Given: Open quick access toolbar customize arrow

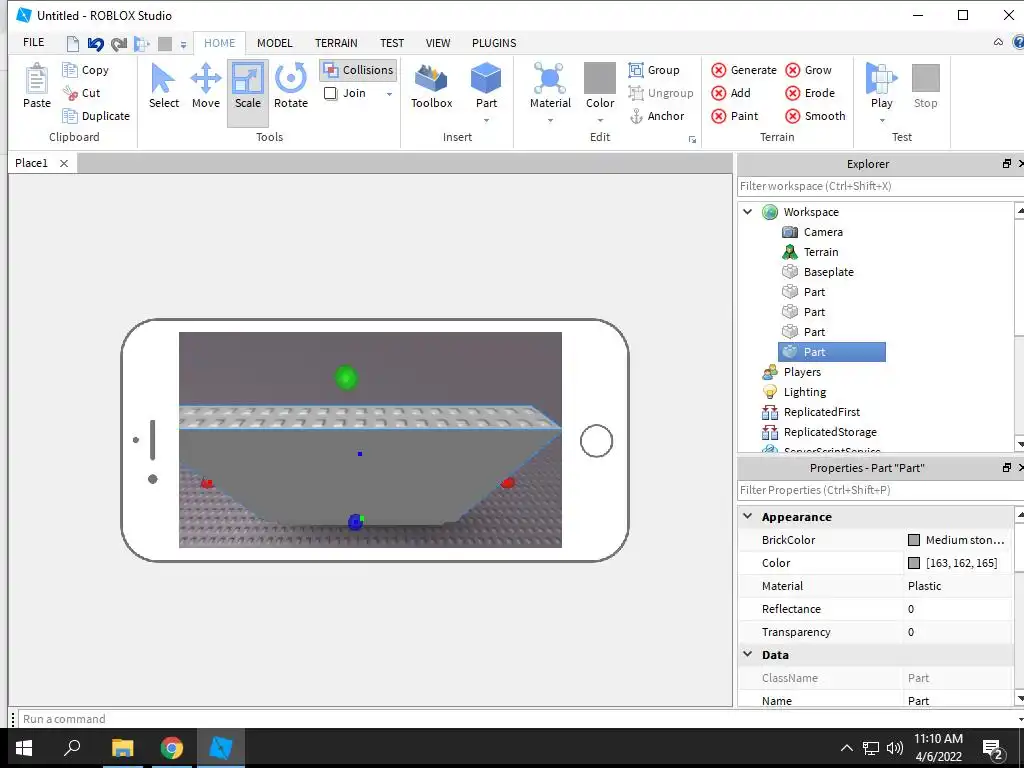Looking at the screenshot, I should coord(184,45).
